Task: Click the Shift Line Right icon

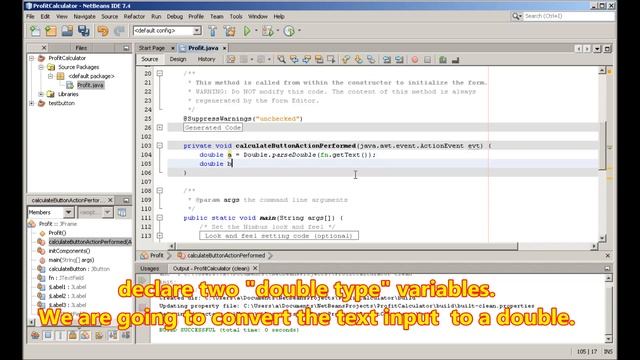Action: click(x=399, y=60)
